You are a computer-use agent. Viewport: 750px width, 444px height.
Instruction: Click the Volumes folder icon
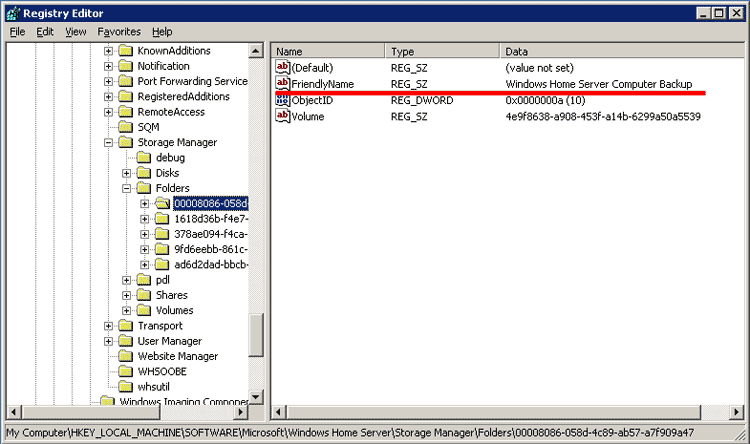click(144, 311)
